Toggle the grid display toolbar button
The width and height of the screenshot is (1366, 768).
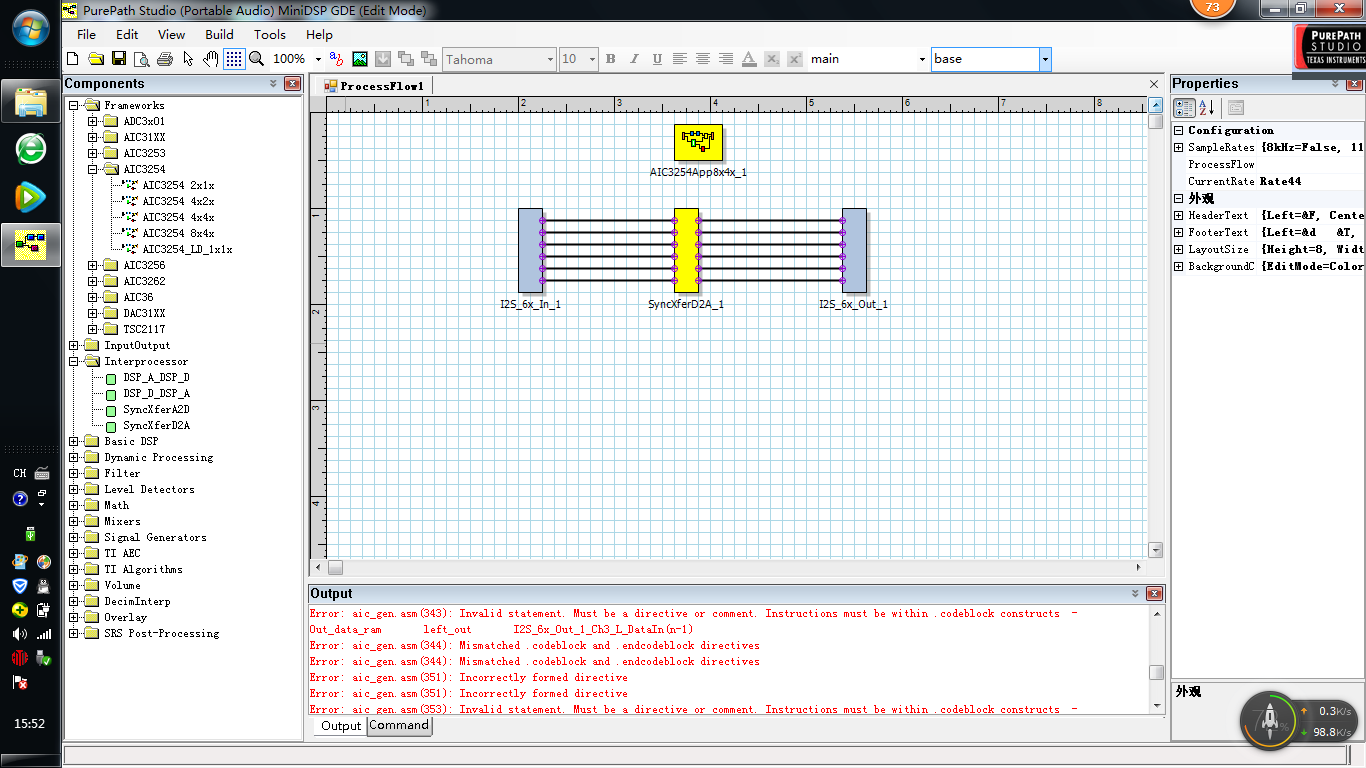(234, 59)
